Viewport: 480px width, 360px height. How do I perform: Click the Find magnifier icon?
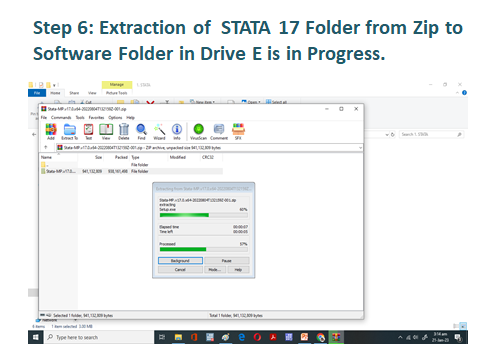click(141, 131)
